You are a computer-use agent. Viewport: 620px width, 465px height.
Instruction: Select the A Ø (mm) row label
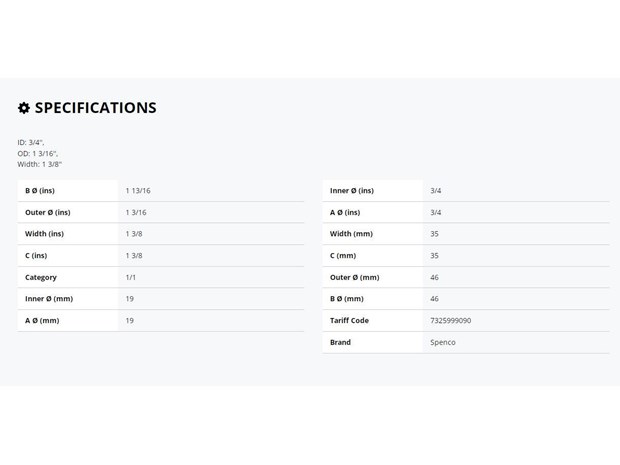pyautogui.click(x=42, y=320)
